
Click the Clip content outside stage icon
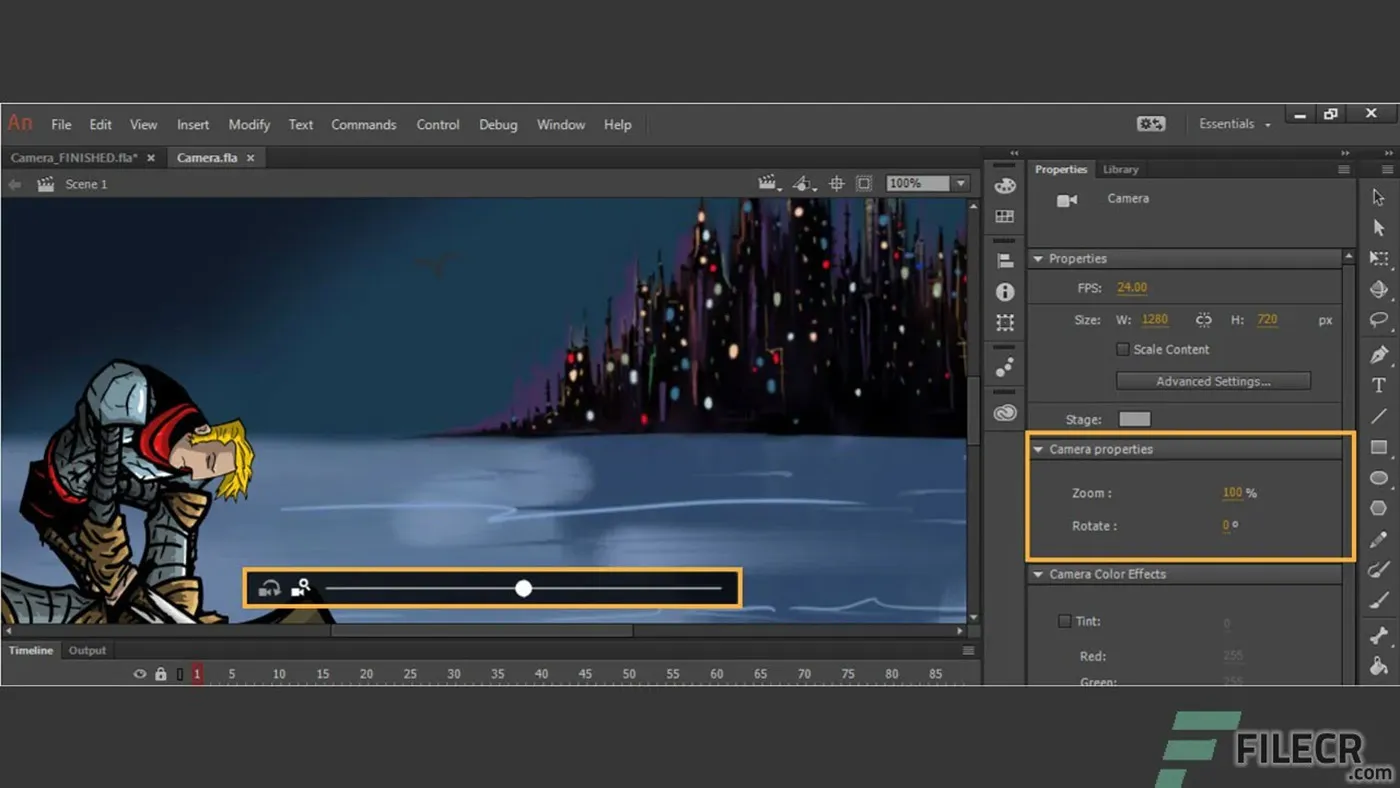click(866, 183)
